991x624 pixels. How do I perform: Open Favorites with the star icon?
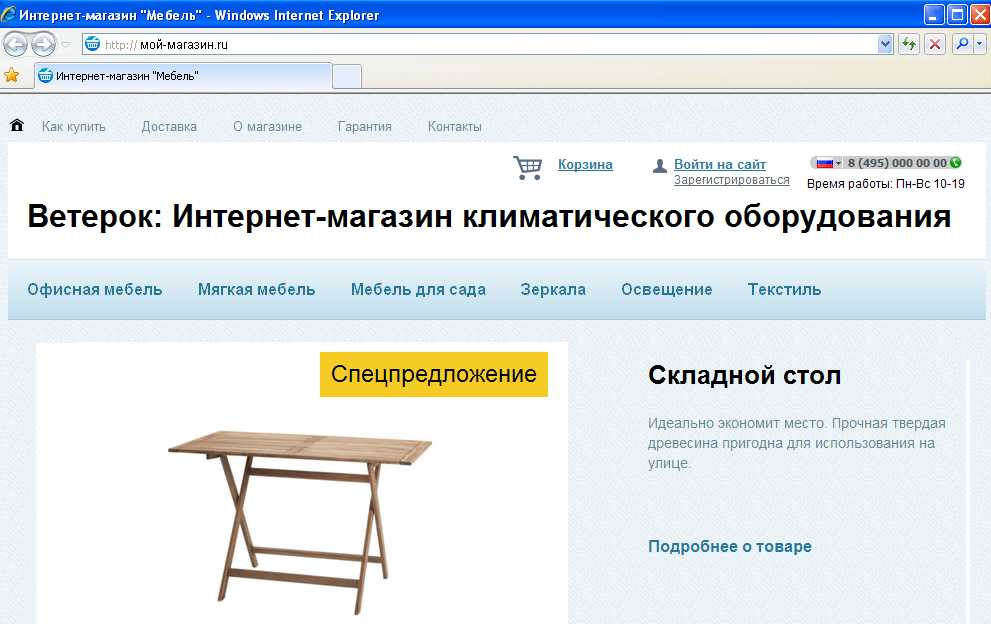pyautogui.click(x=12, y=75)
